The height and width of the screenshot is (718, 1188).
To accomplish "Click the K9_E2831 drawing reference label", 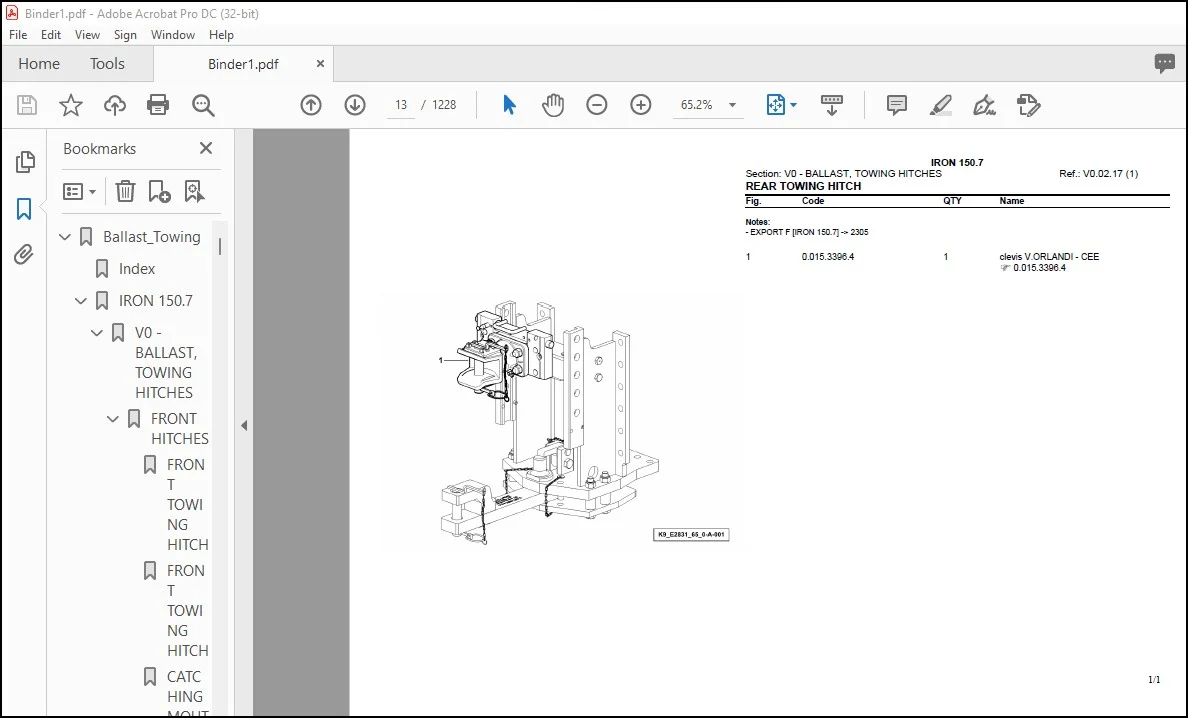I will pyautogui.click(x=691, y=535).
